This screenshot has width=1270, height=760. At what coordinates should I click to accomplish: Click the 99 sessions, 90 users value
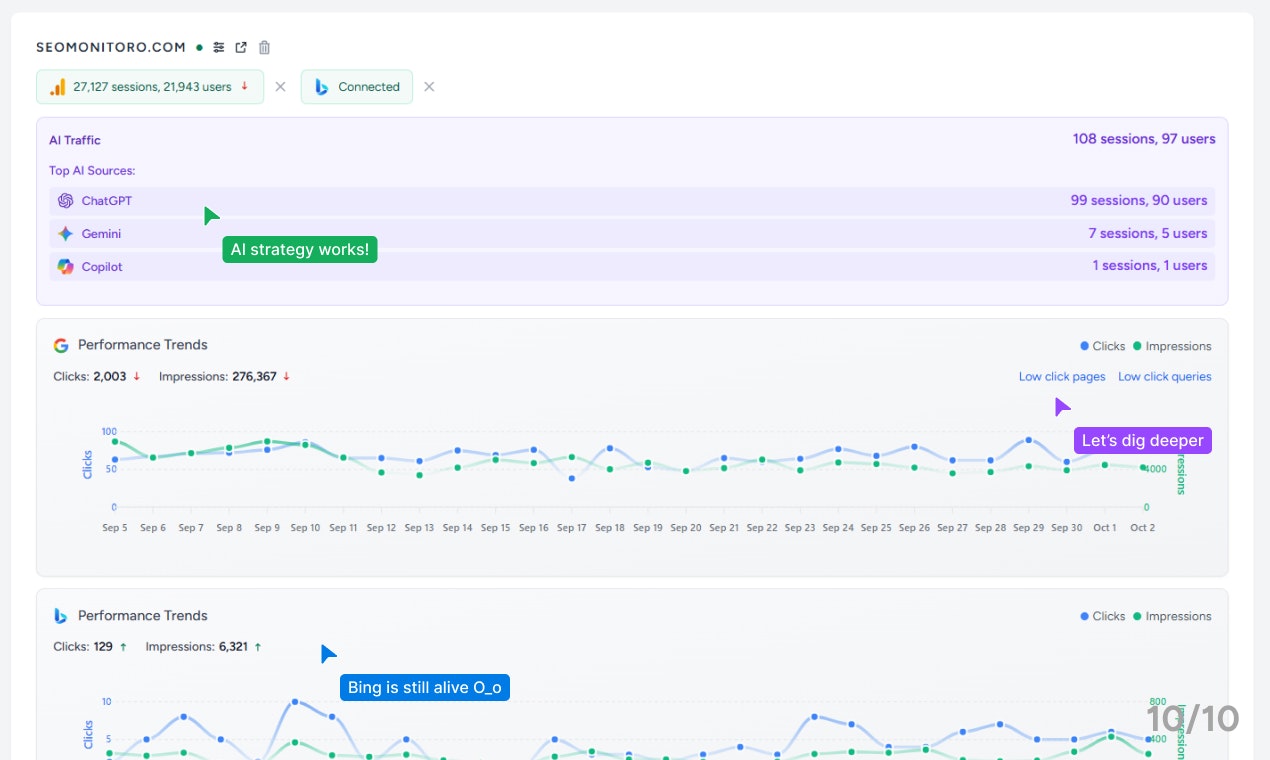[1139, 200]
